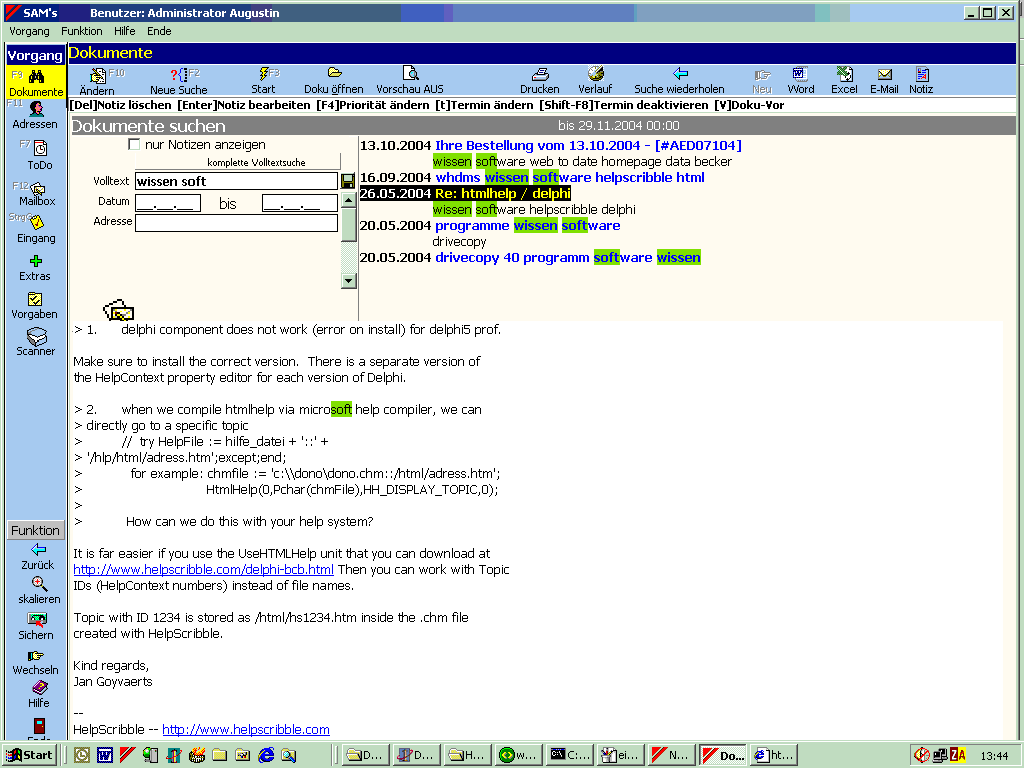The height and width of the screenshot is (768, 1024).
Task: Click save disk icon beside Volltext
Action: 348,181
